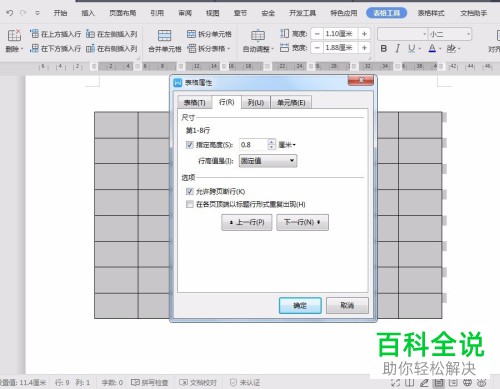Click 在右侧插入列 to insert column right
The height and width of the screenshot is (389, 500).
click(111, 48)
